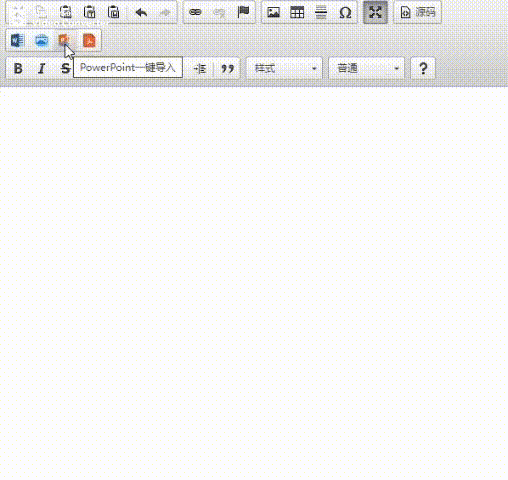This screenshot has height=480, width=508.
Task: Toggle italic formatting
Action: pos(42,68)
